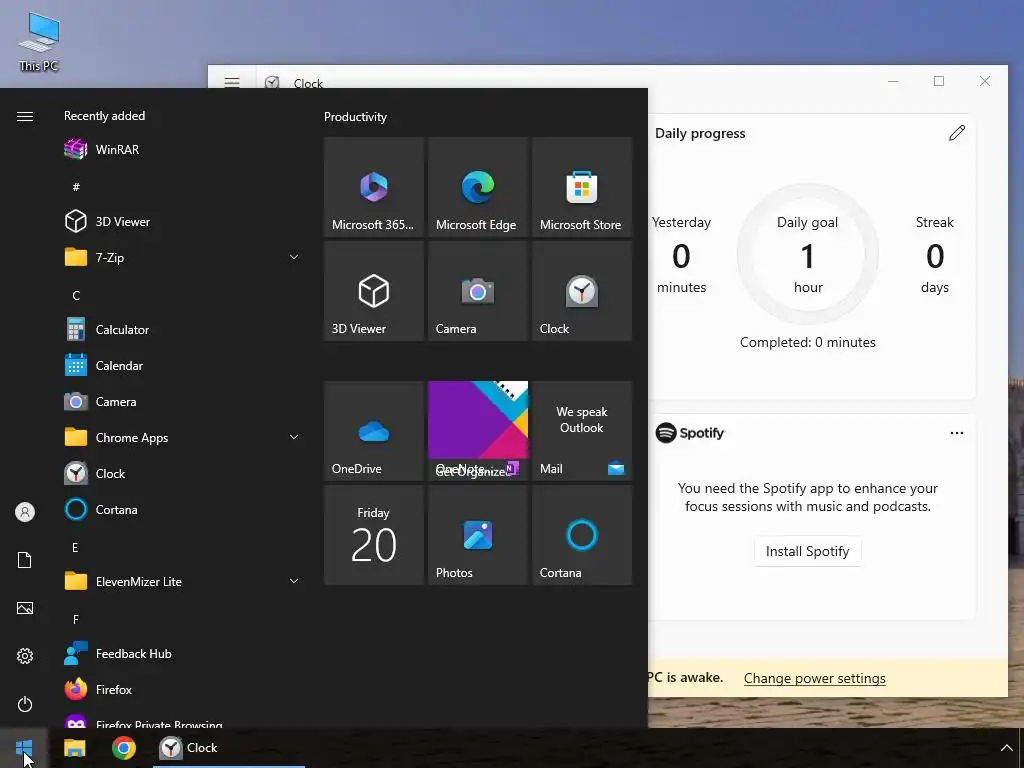Image resolution: width=1024 pixels, height=768 pixels.
Task: Click the Daily goal progress ring
Action: [808, 254]
